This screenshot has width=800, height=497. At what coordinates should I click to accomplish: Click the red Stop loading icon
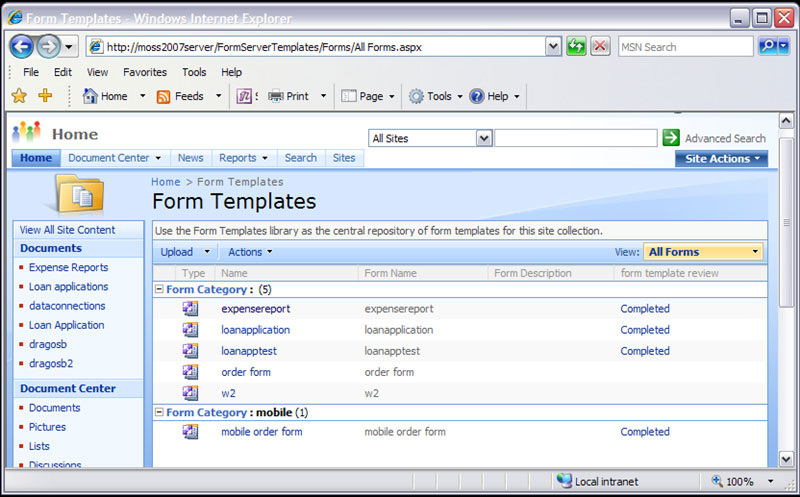600,47
